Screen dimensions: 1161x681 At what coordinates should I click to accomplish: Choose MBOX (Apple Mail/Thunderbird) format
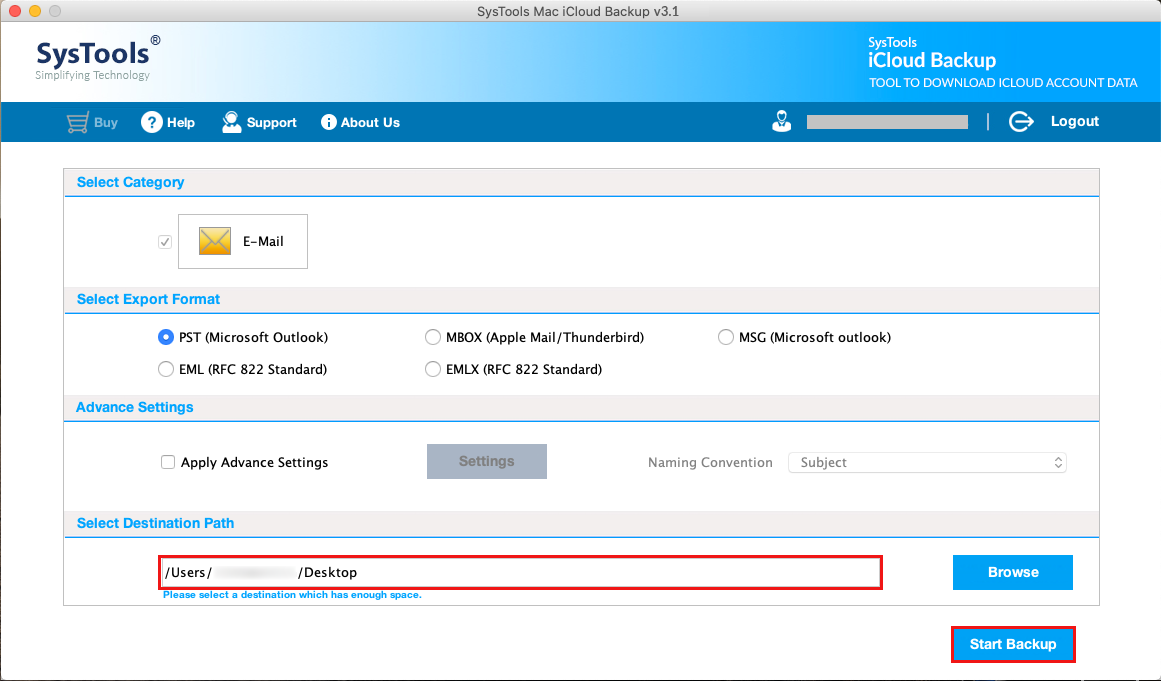pyautogui.click(x=433, y=337)
